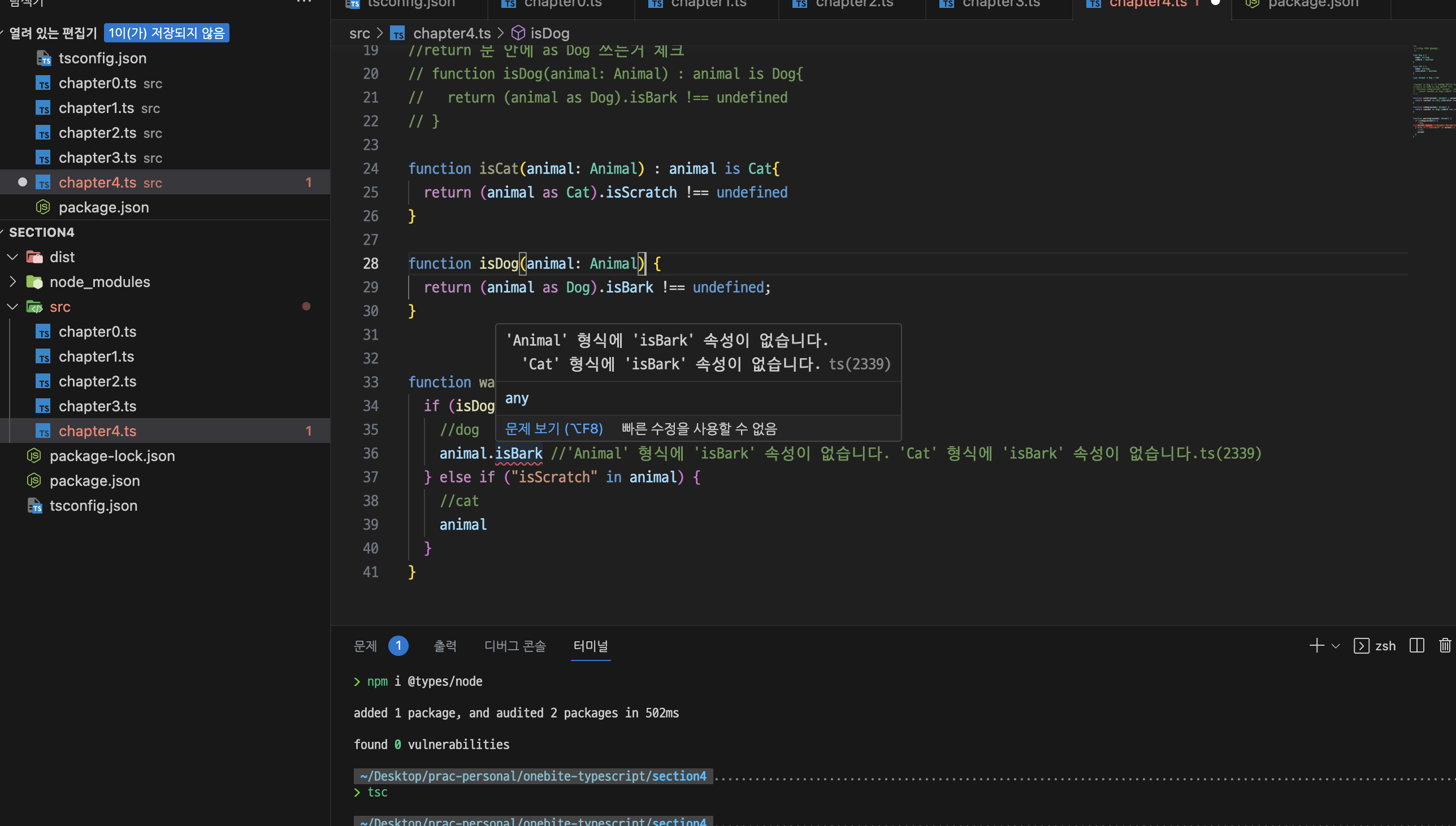
Task: Collapse the dist folder chevron
Action: pos(12,257)
